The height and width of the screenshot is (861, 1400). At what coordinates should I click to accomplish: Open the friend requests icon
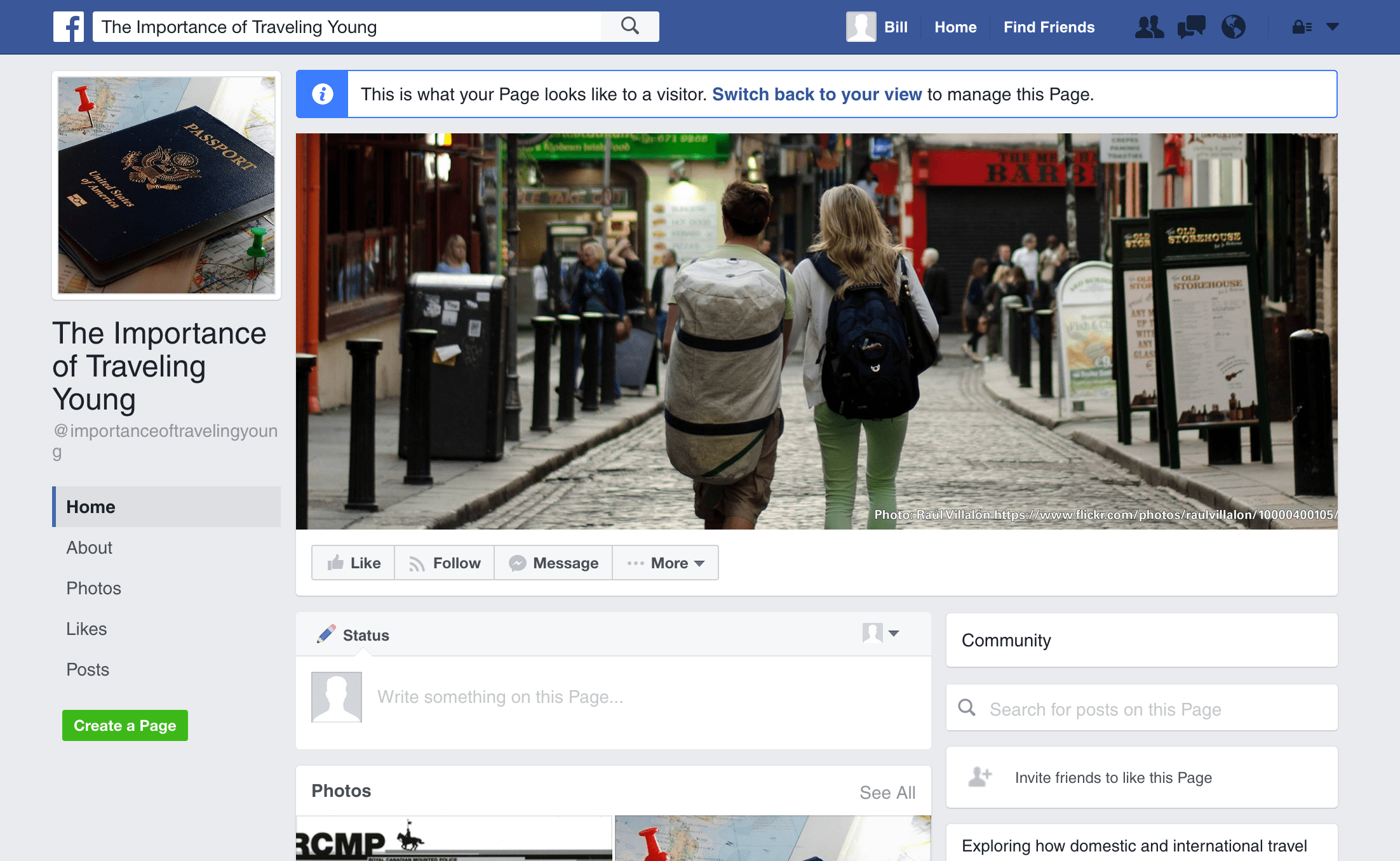pyautogui.click(x=1149, y=27)
